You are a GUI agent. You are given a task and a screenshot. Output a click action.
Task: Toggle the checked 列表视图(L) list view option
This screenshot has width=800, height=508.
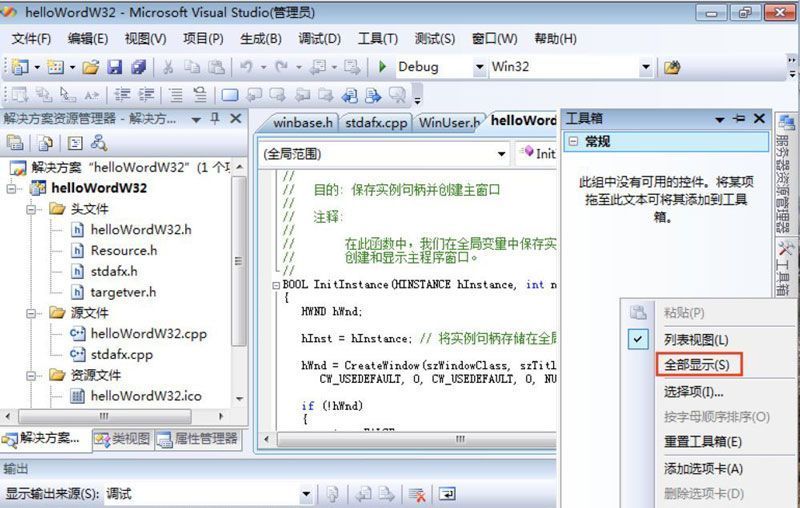696,340
